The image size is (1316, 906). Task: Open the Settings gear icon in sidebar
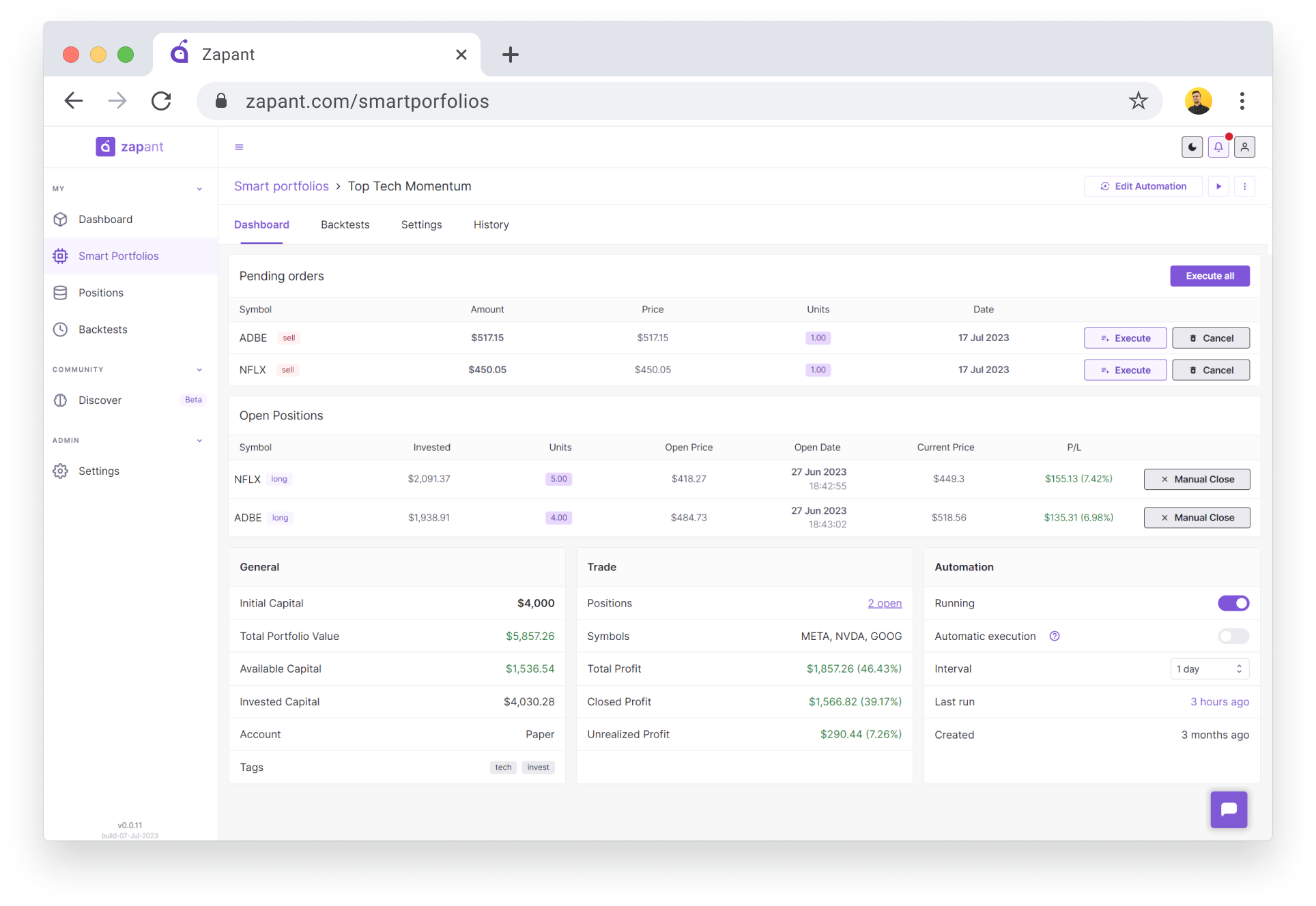tap(60, 471)
